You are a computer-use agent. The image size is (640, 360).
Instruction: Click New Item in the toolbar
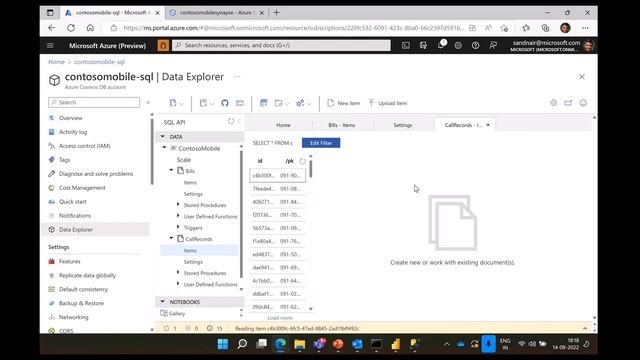[344, 103]
